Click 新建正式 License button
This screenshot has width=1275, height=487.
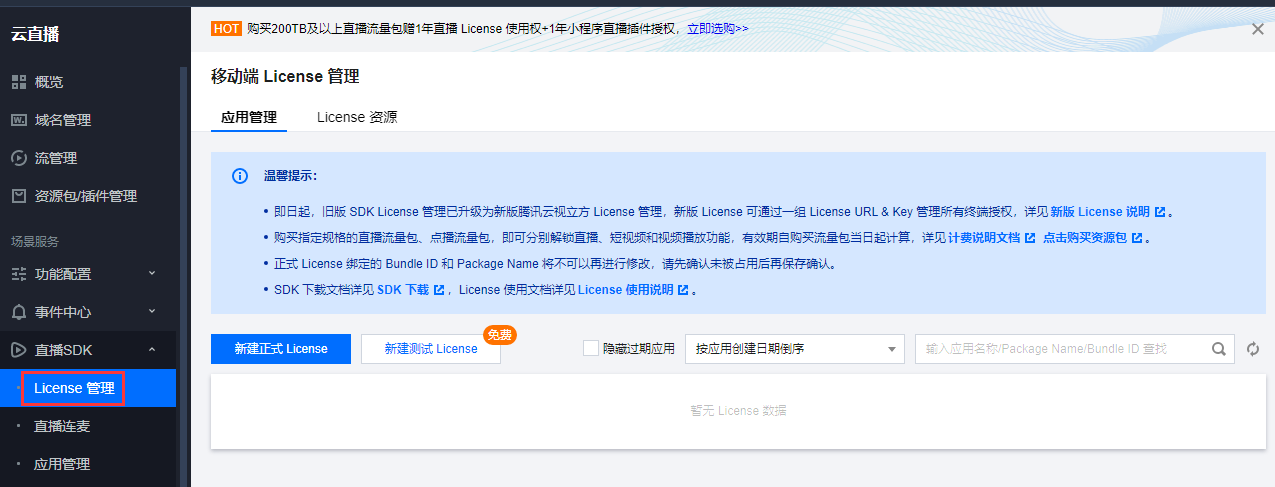pyautogui.click(x=281, y=349)
